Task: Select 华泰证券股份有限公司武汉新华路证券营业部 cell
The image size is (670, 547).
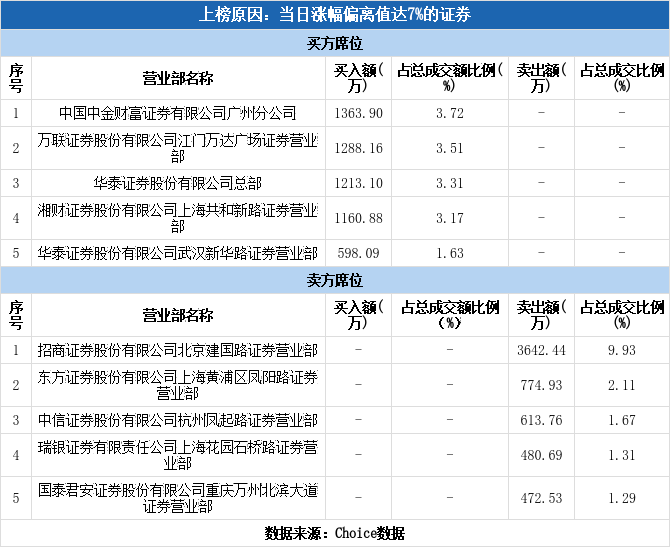Action: point(178,253)
